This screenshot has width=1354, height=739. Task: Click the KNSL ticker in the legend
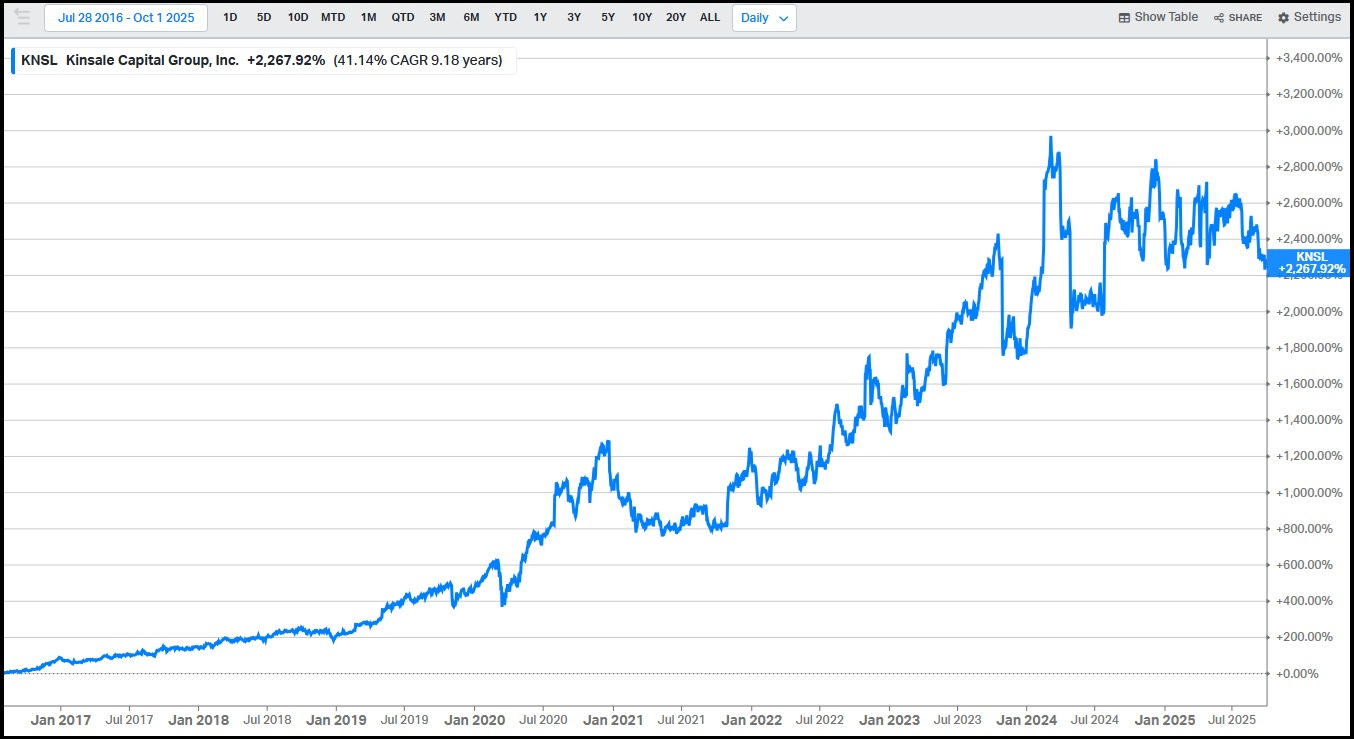pos(39,60)
